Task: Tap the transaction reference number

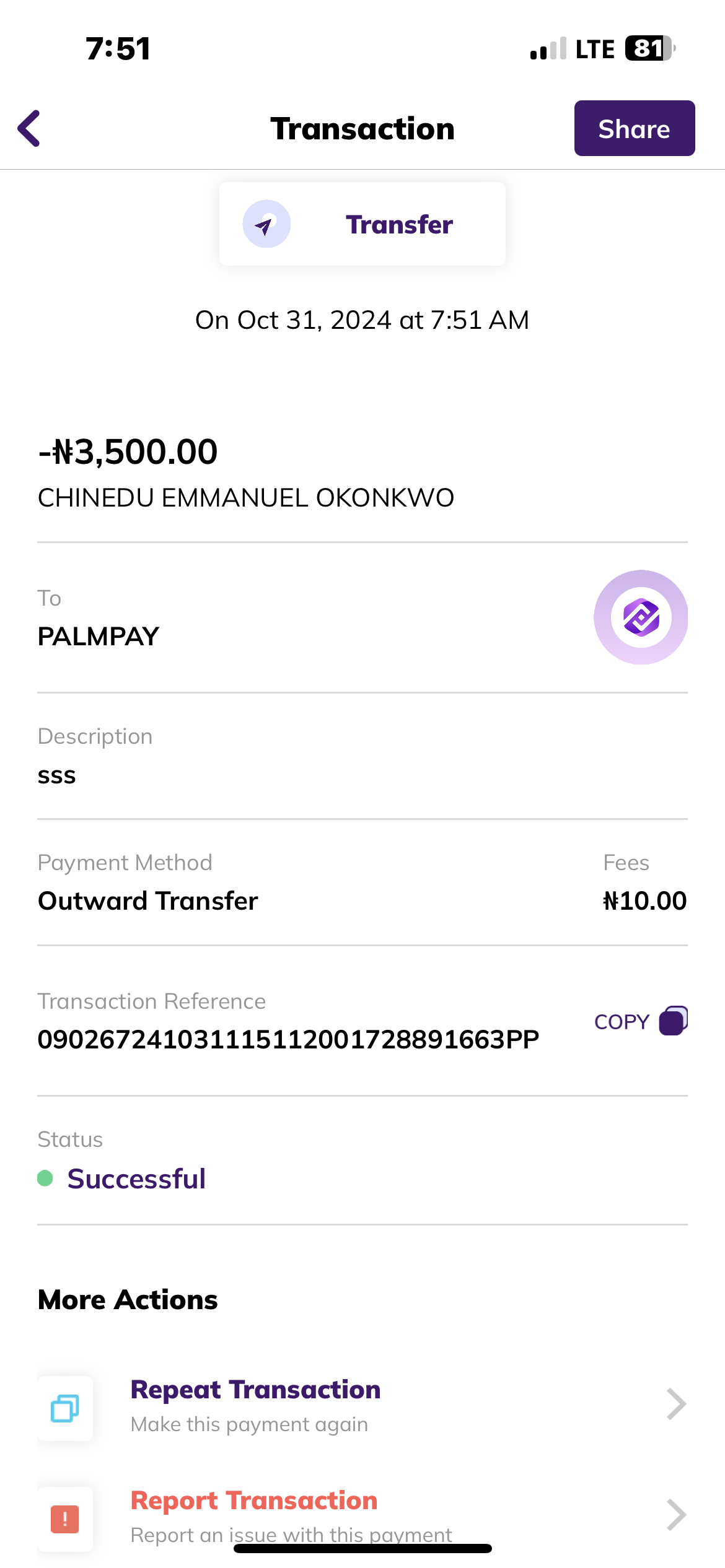Action: coord(288,1040)
